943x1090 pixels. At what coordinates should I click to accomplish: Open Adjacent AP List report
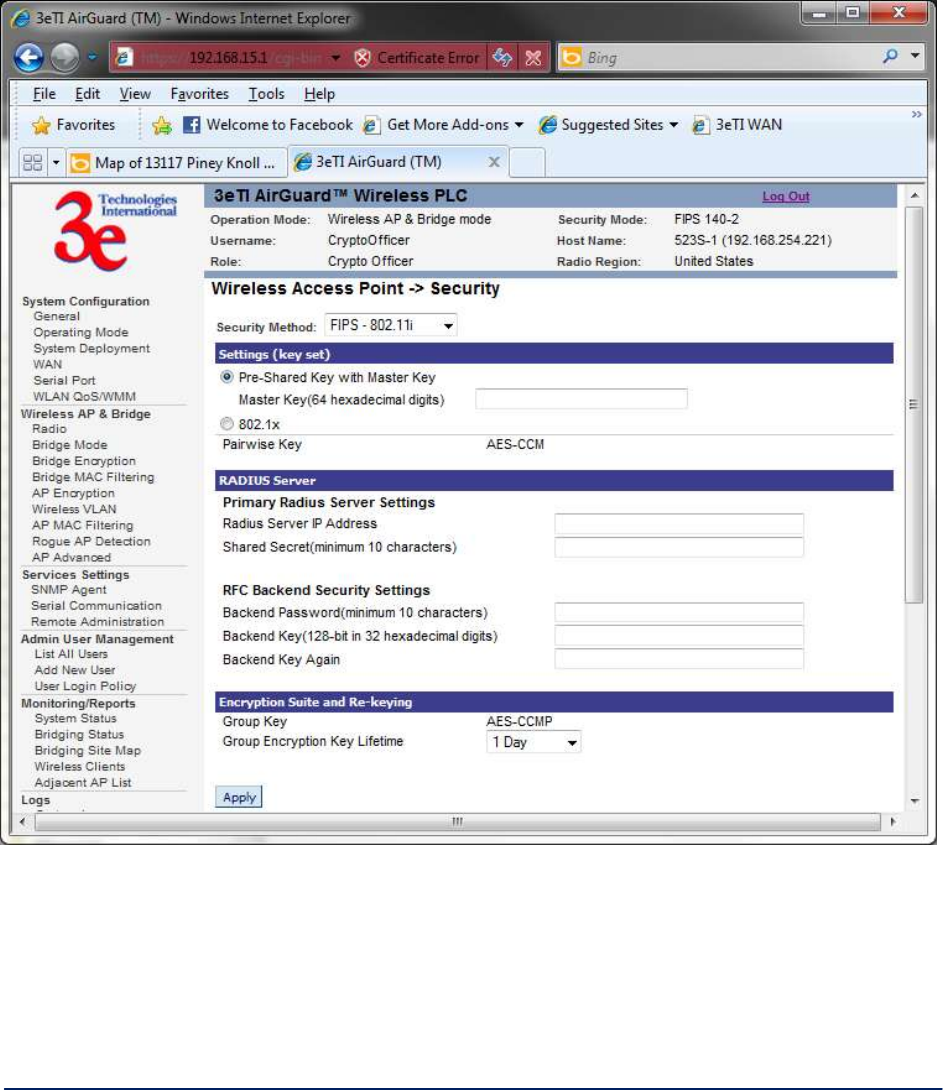click(83, 782)
